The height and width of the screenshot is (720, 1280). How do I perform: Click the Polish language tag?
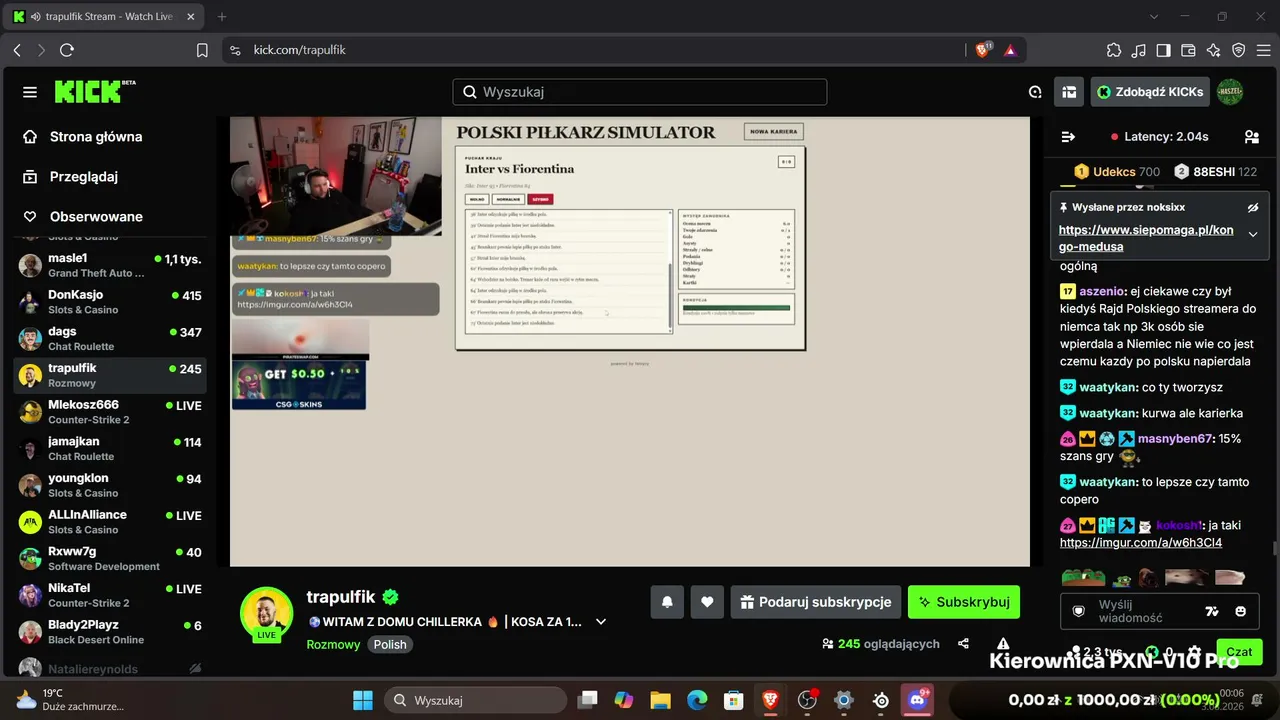[390, 645]
